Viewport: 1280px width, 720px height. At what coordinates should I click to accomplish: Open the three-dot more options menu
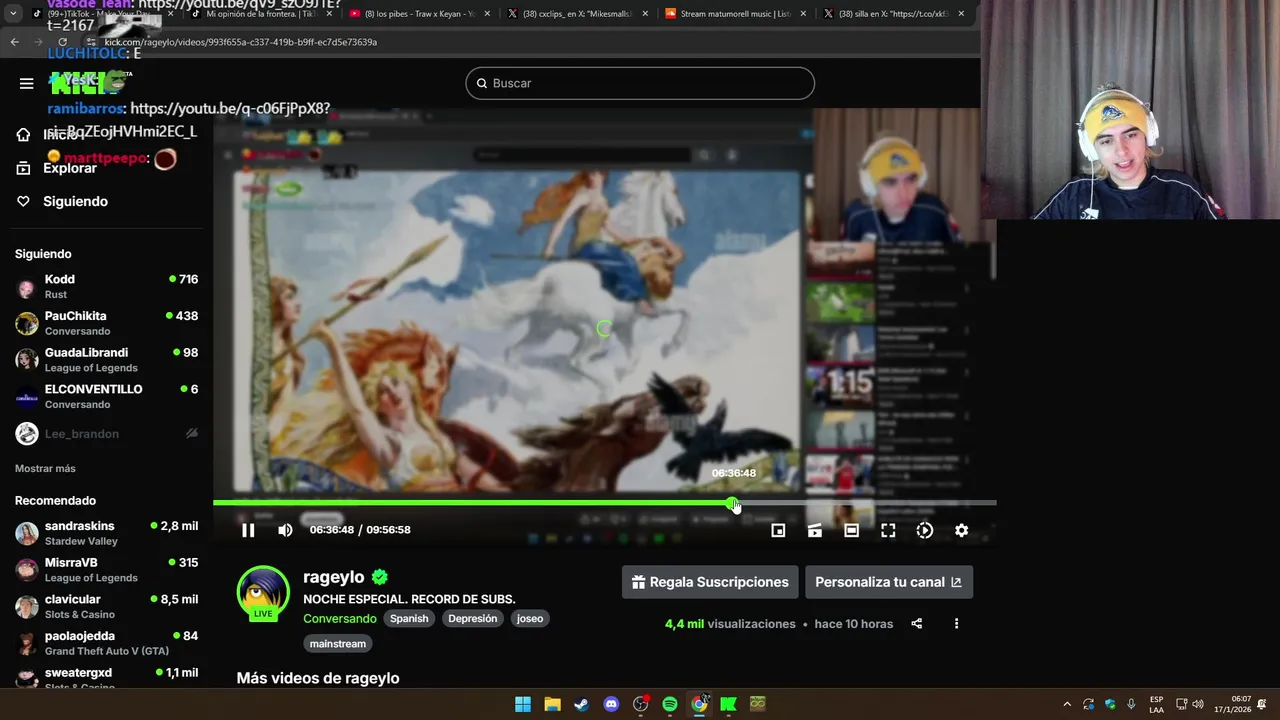coord(956,624)
